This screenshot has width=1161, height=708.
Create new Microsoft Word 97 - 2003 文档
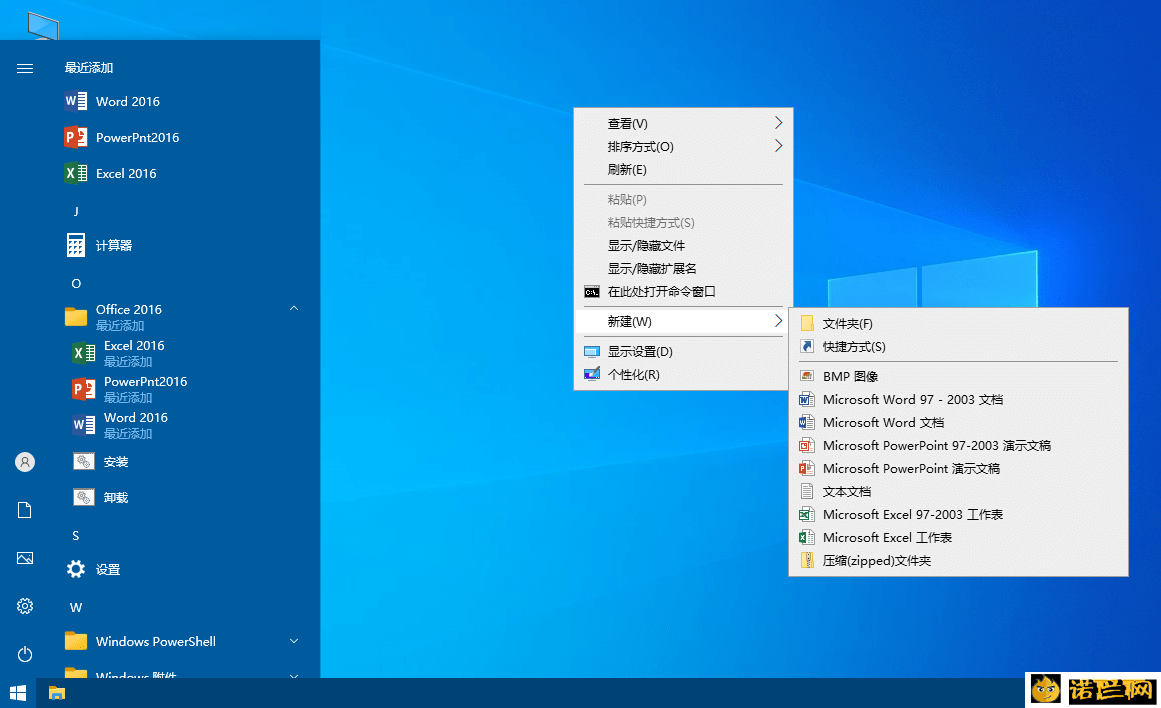point(958,399)
